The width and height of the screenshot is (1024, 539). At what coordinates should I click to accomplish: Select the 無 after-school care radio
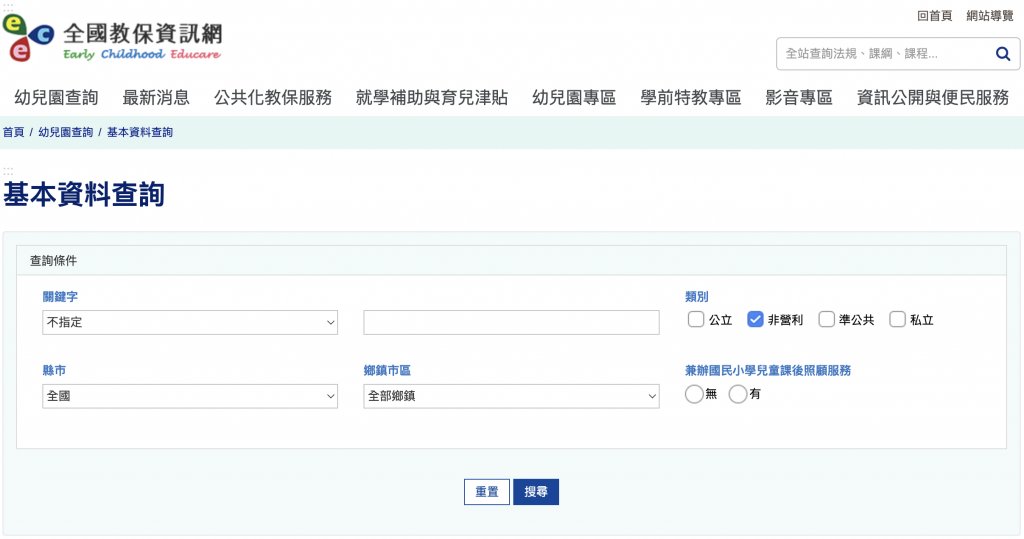(694, 394)
